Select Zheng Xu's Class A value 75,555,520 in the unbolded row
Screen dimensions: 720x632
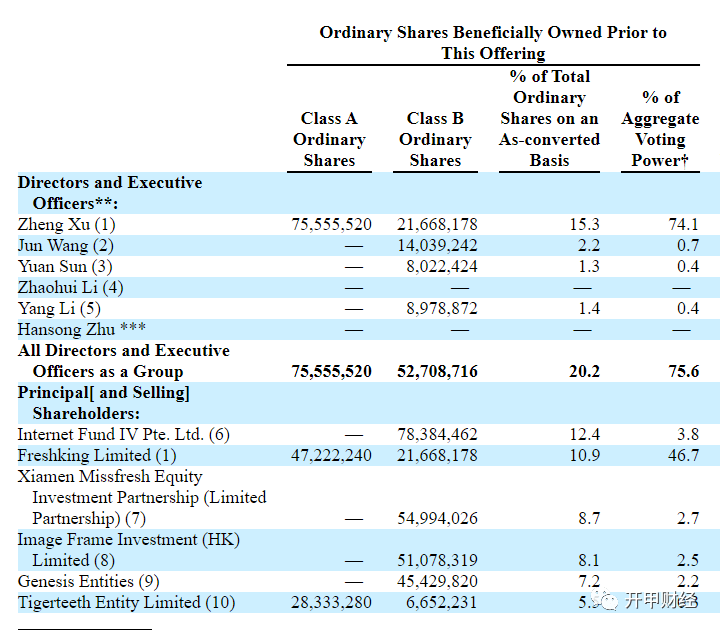(x=332, y=225)
